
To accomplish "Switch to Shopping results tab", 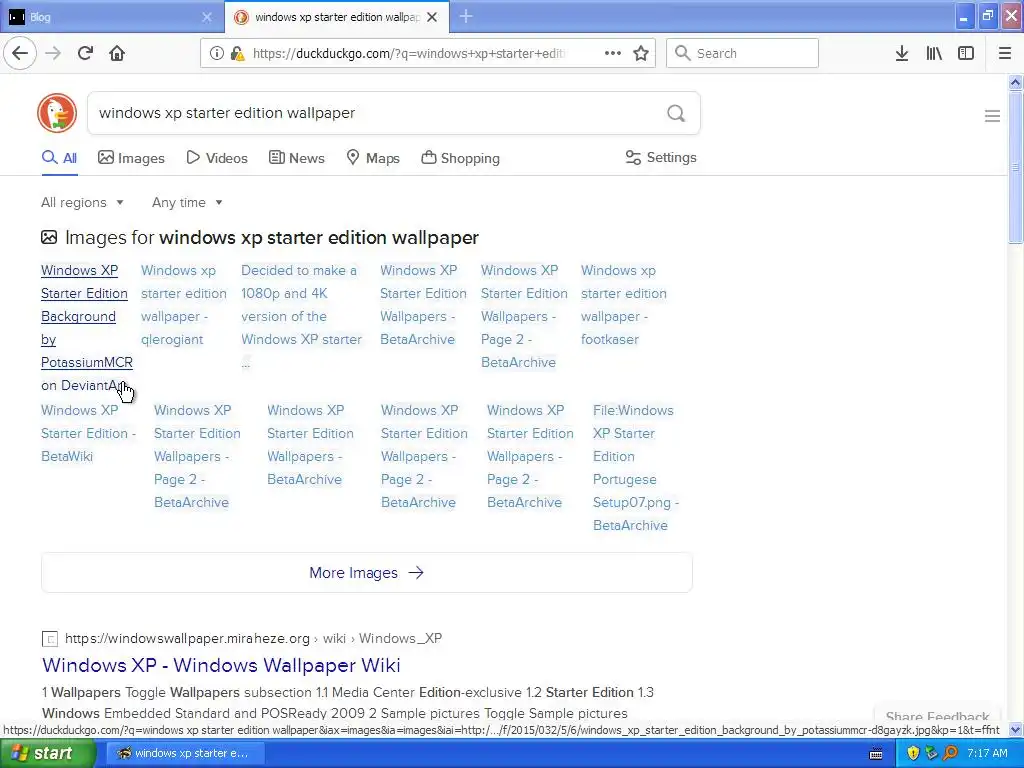I will pos(460,158).
